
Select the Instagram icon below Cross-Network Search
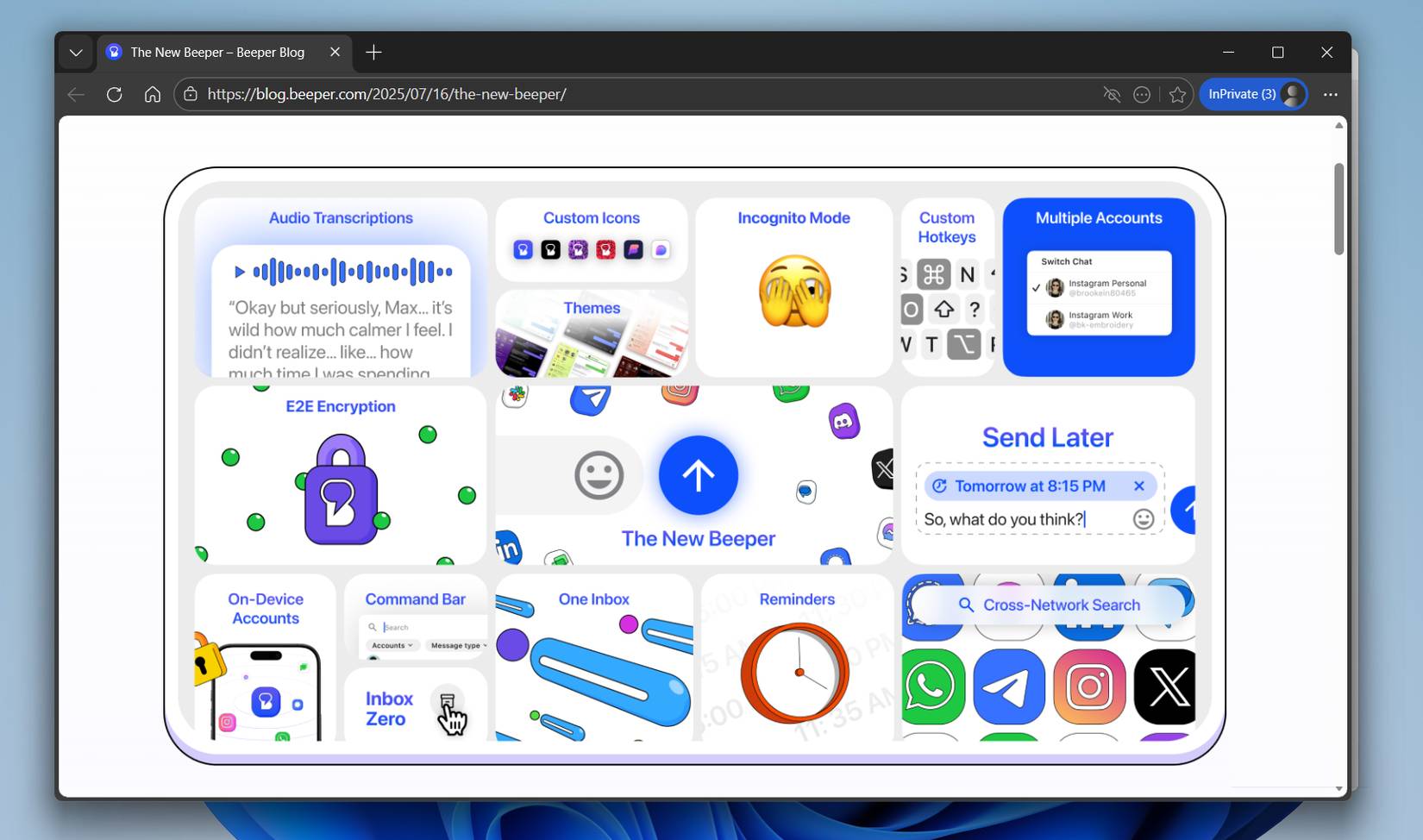click(x=1088, y=687)
